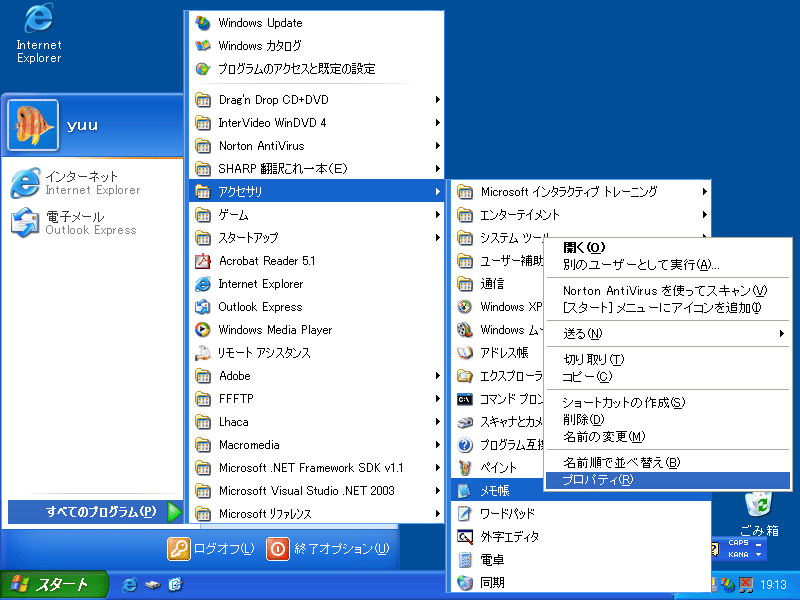Click the Acrobat Reader 5.1 icon

(203, 261)
